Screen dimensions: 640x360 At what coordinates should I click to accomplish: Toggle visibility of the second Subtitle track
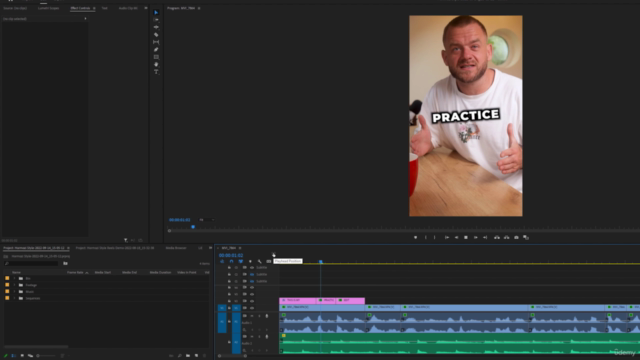click(252, 274)
